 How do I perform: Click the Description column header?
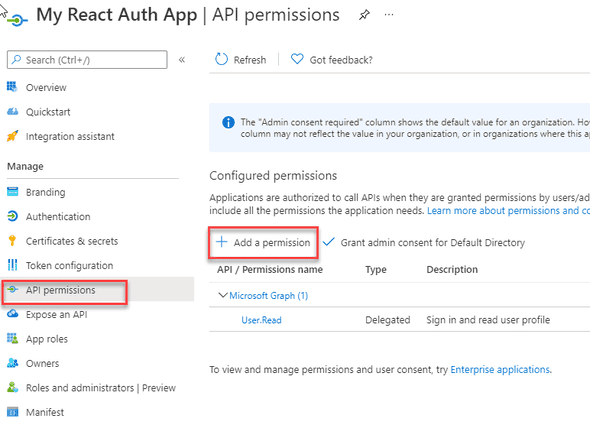click(452, 270)
